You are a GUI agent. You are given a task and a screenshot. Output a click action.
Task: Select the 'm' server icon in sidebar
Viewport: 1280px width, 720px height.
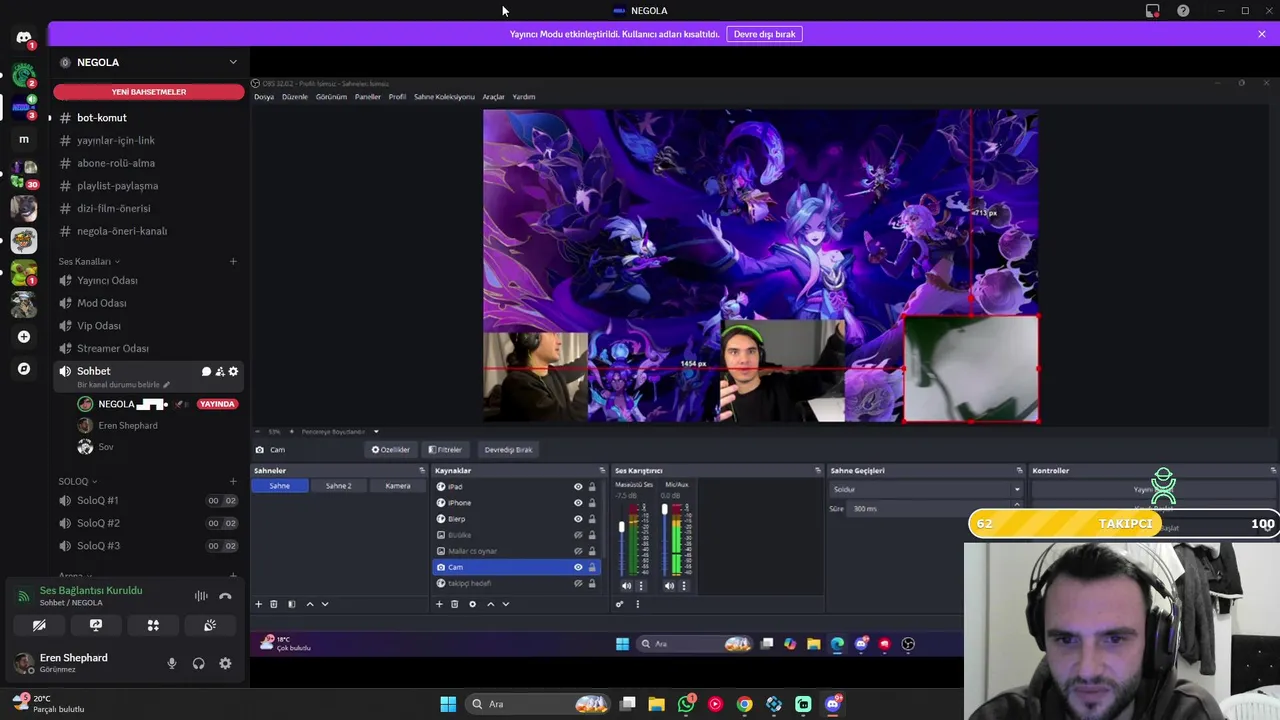[24, 139]
